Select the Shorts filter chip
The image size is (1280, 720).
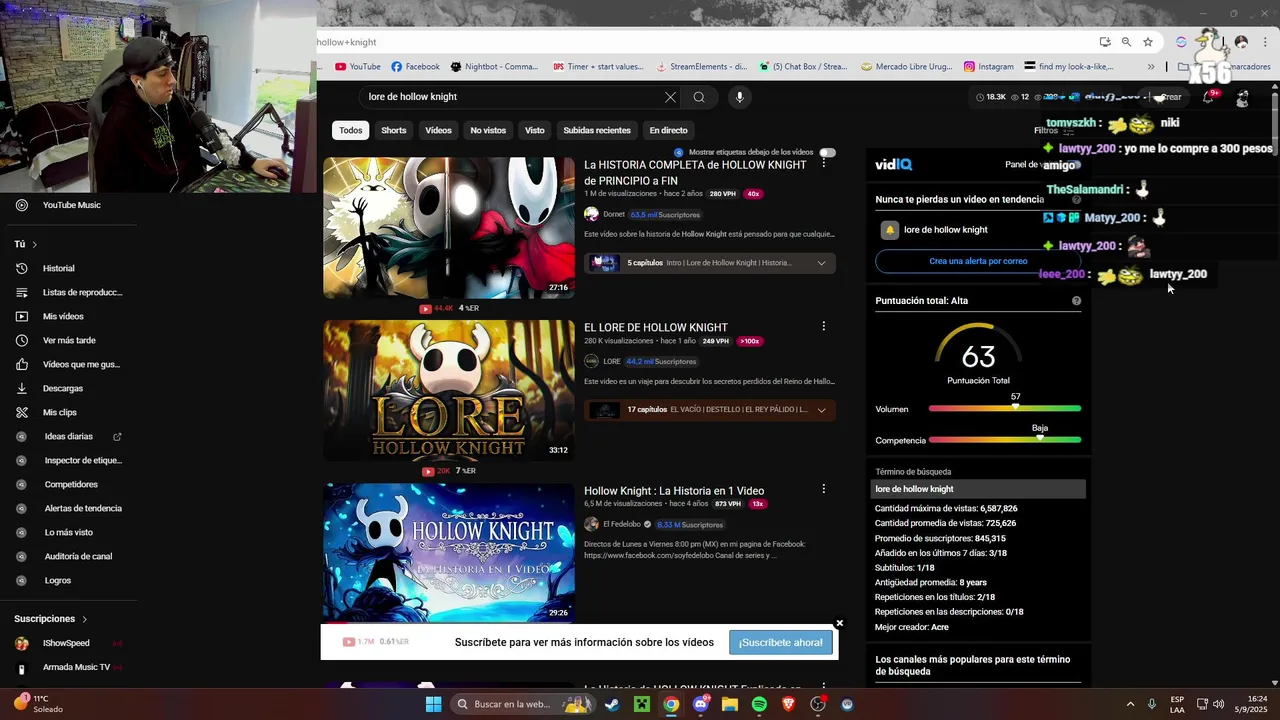pyautogui.click(x=394, y=130)
